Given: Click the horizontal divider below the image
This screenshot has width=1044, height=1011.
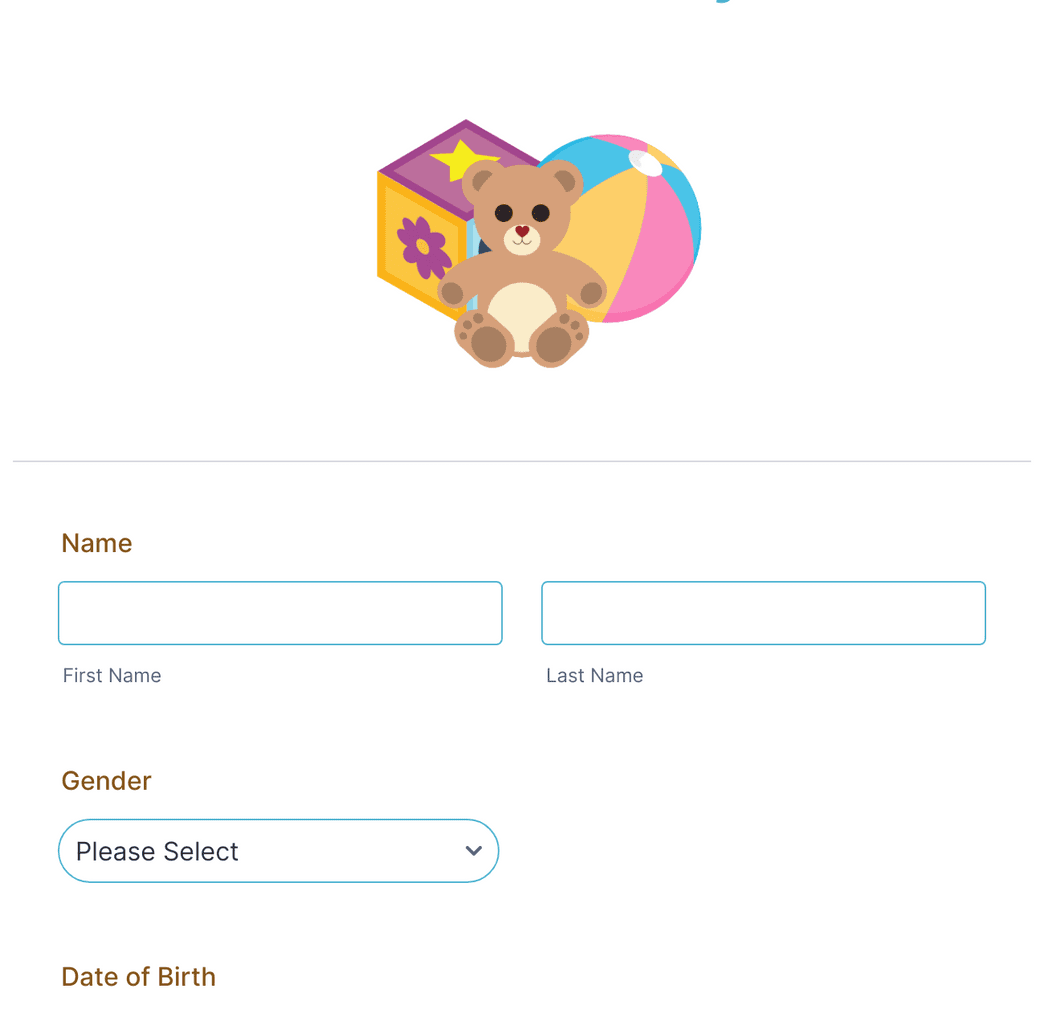Looking at the screenshot, I should click(521, 461).
